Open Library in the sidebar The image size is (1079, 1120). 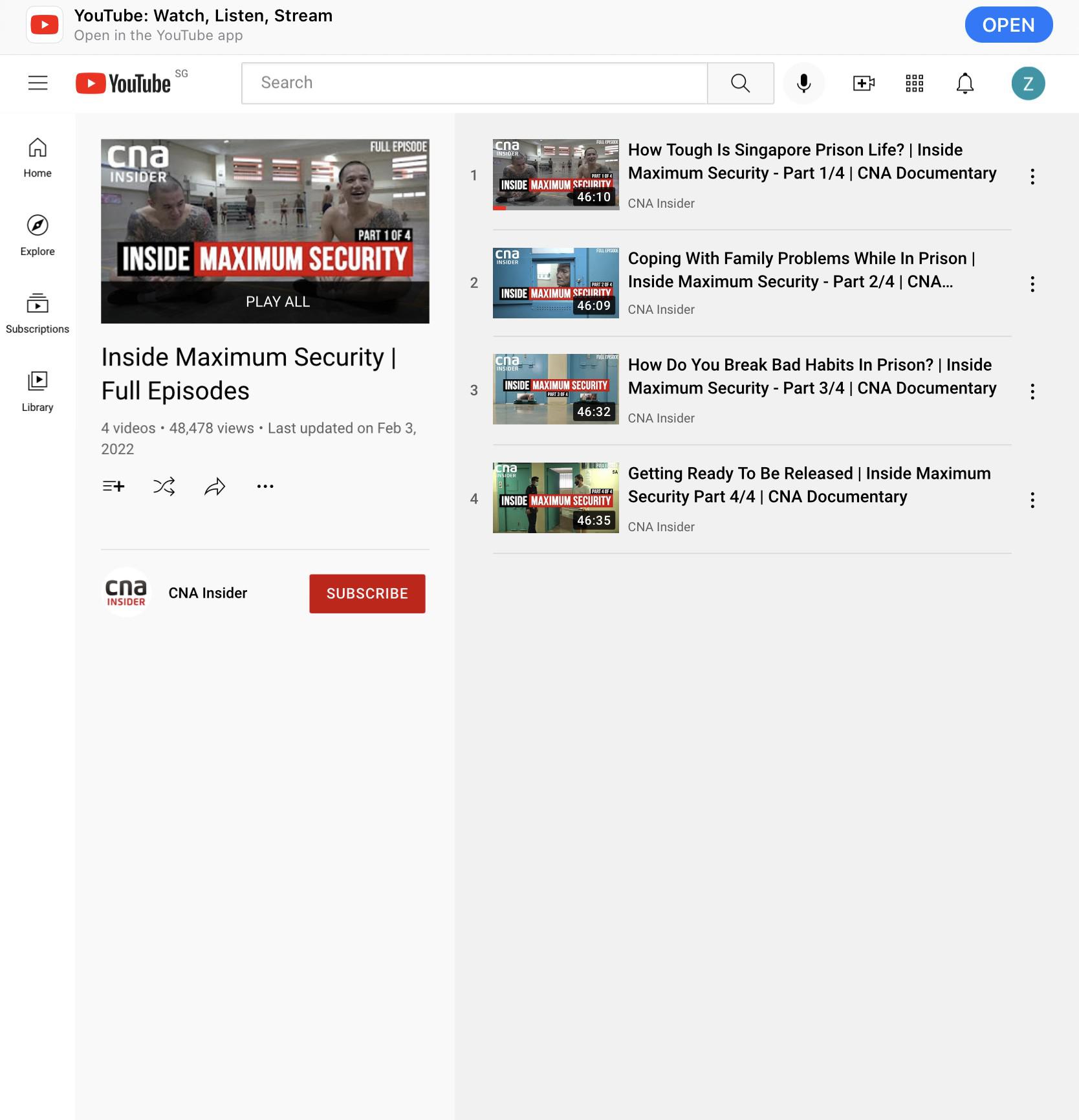38,391
